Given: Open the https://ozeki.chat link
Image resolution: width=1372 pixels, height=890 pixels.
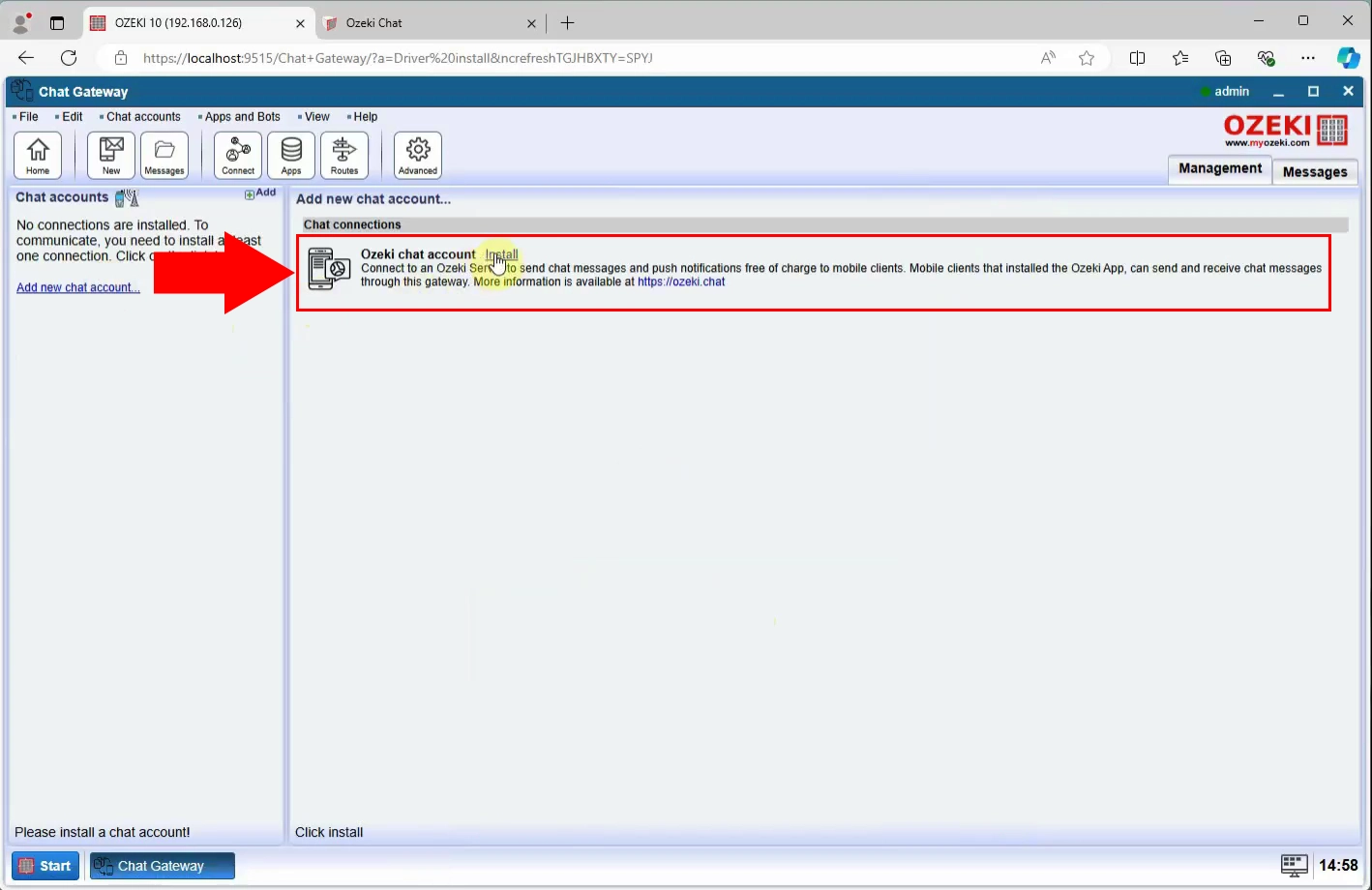Looking at the screenshot, I should (x=681, y=282).
